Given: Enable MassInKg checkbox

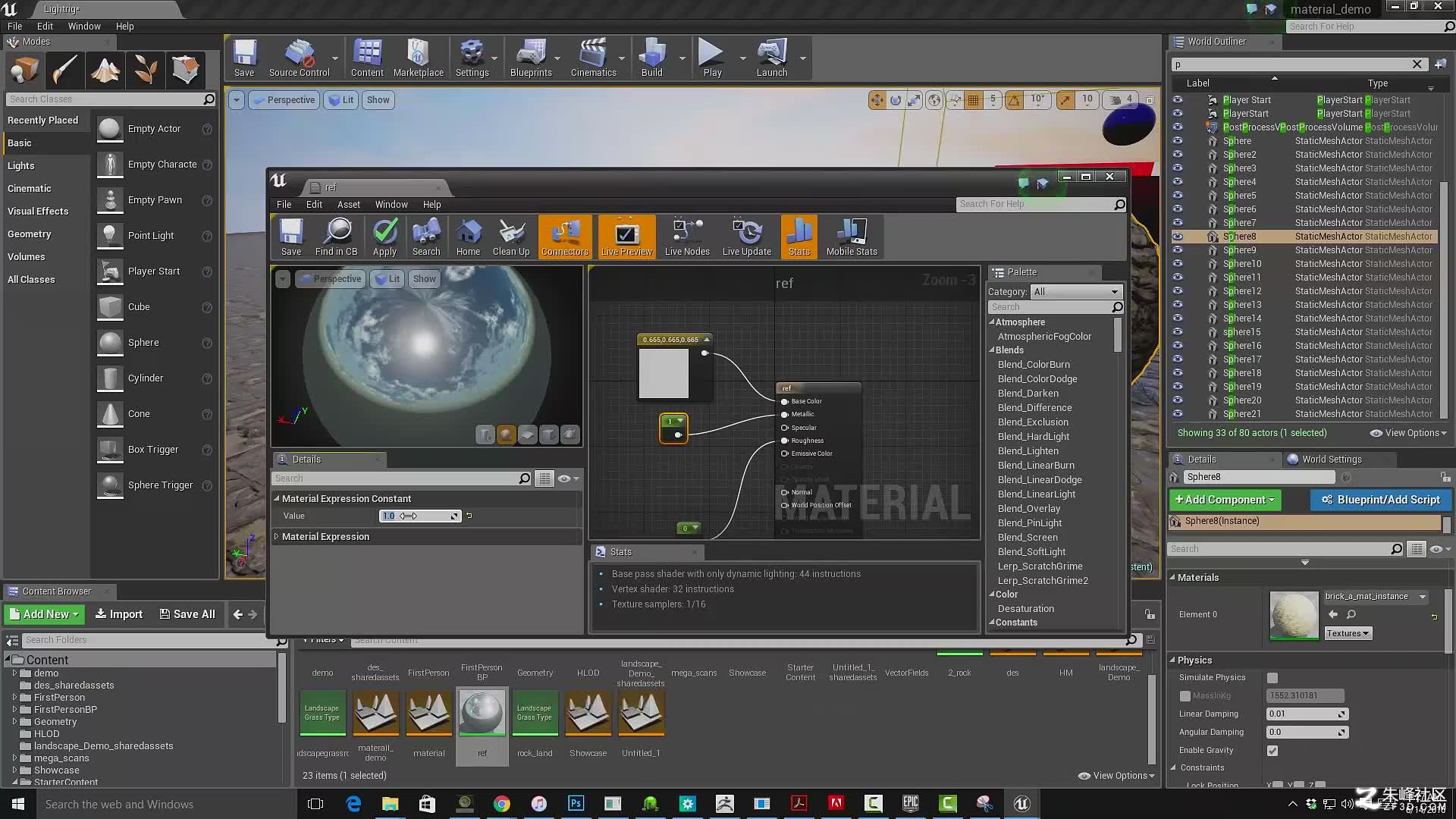Looking at the screenshot, I should pos(1185,696).
